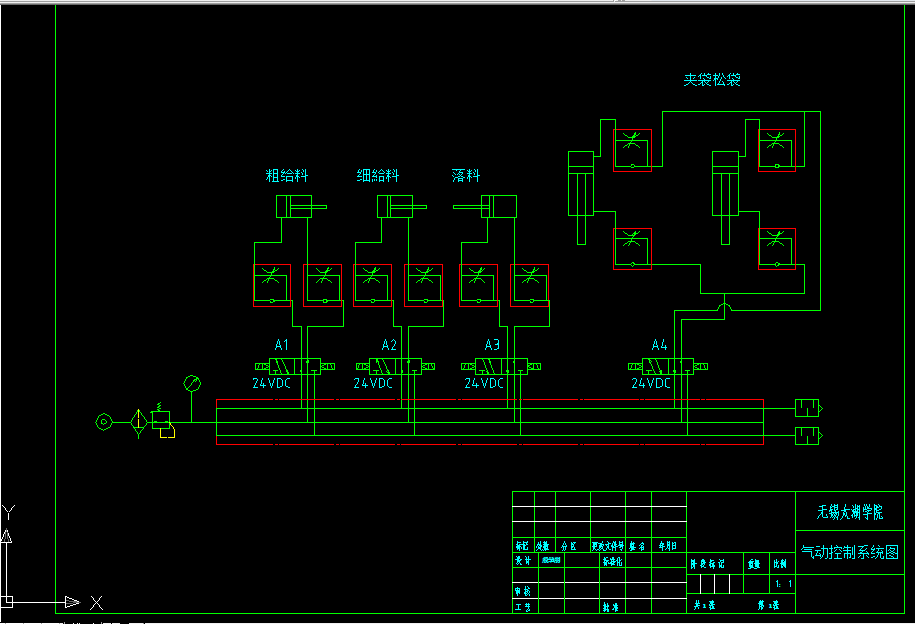
Task: Select upper throttle valve beside right clamp cylinder
Action: [777, 151]
